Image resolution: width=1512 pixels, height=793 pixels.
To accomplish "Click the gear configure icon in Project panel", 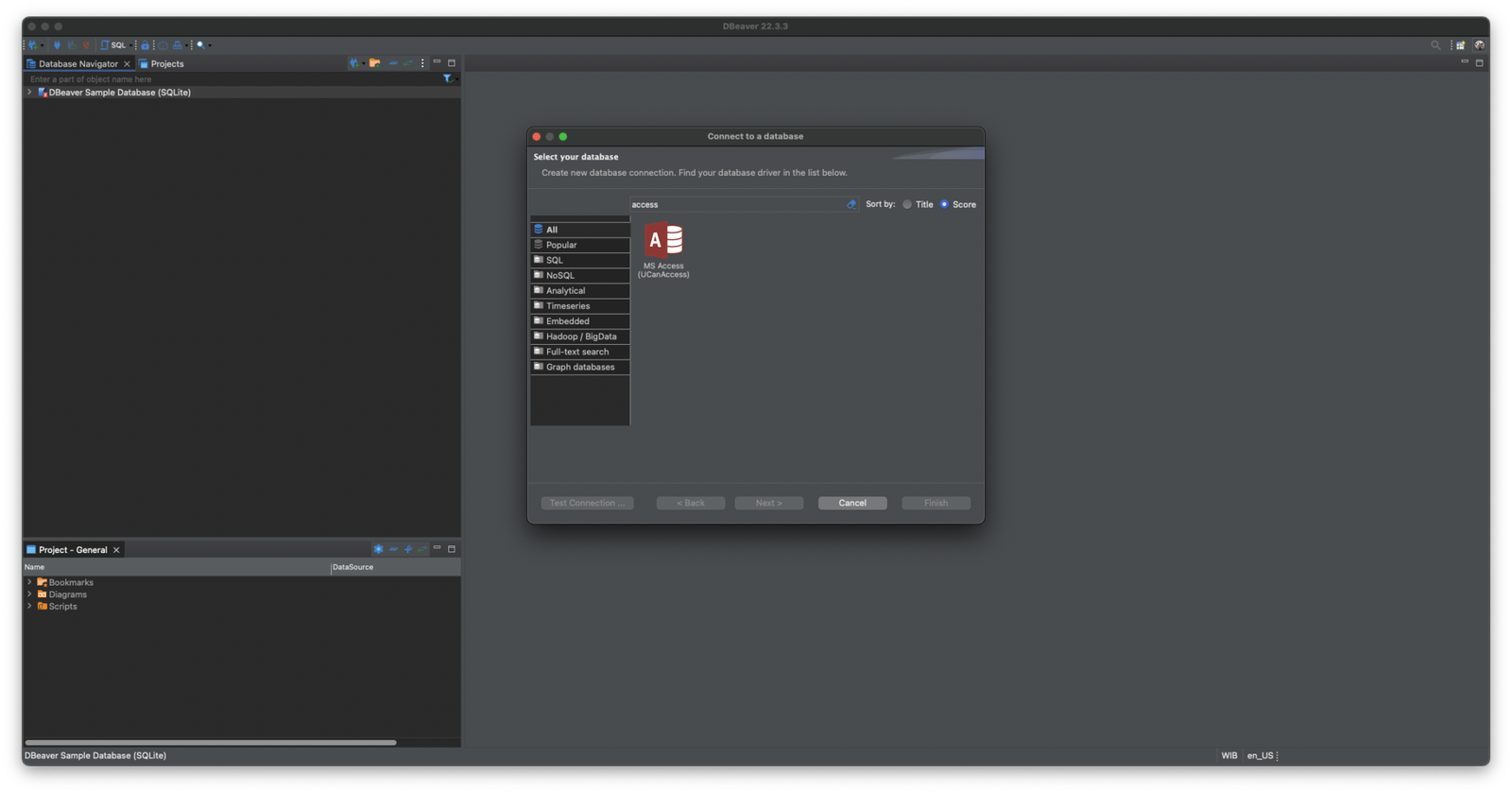I will tap(378, 549).
